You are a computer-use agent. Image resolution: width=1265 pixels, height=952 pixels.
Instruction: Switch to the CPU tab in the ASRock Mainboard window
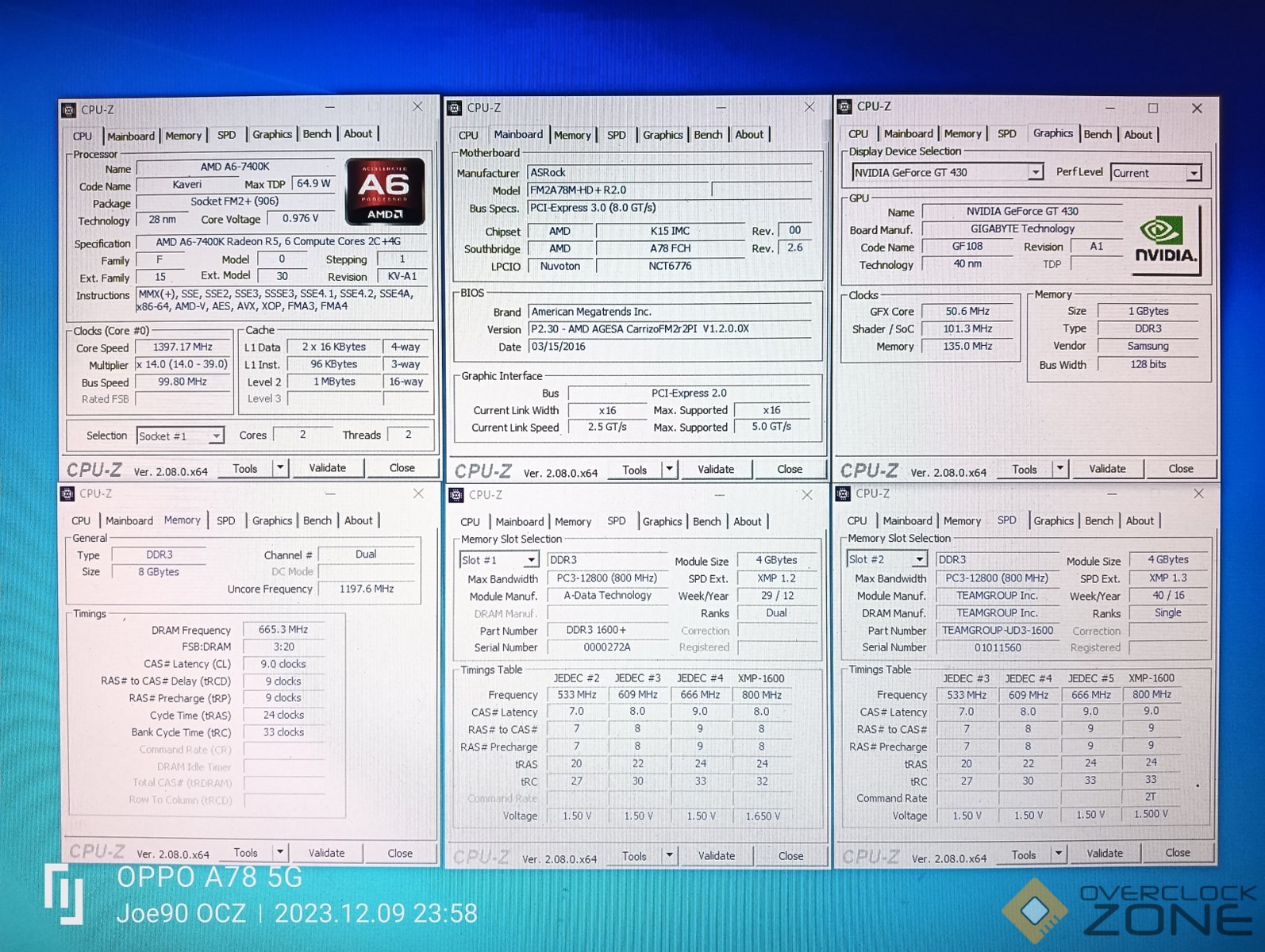[468, 135]
